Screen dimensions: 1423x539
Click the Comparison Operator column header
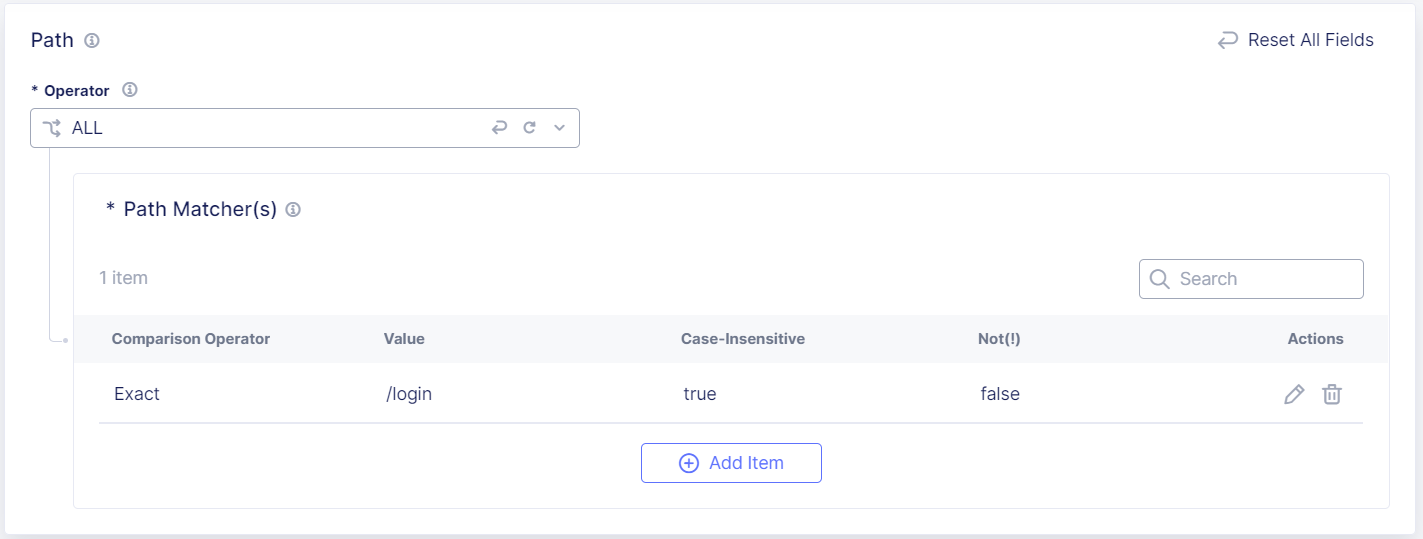pos(191,339)
